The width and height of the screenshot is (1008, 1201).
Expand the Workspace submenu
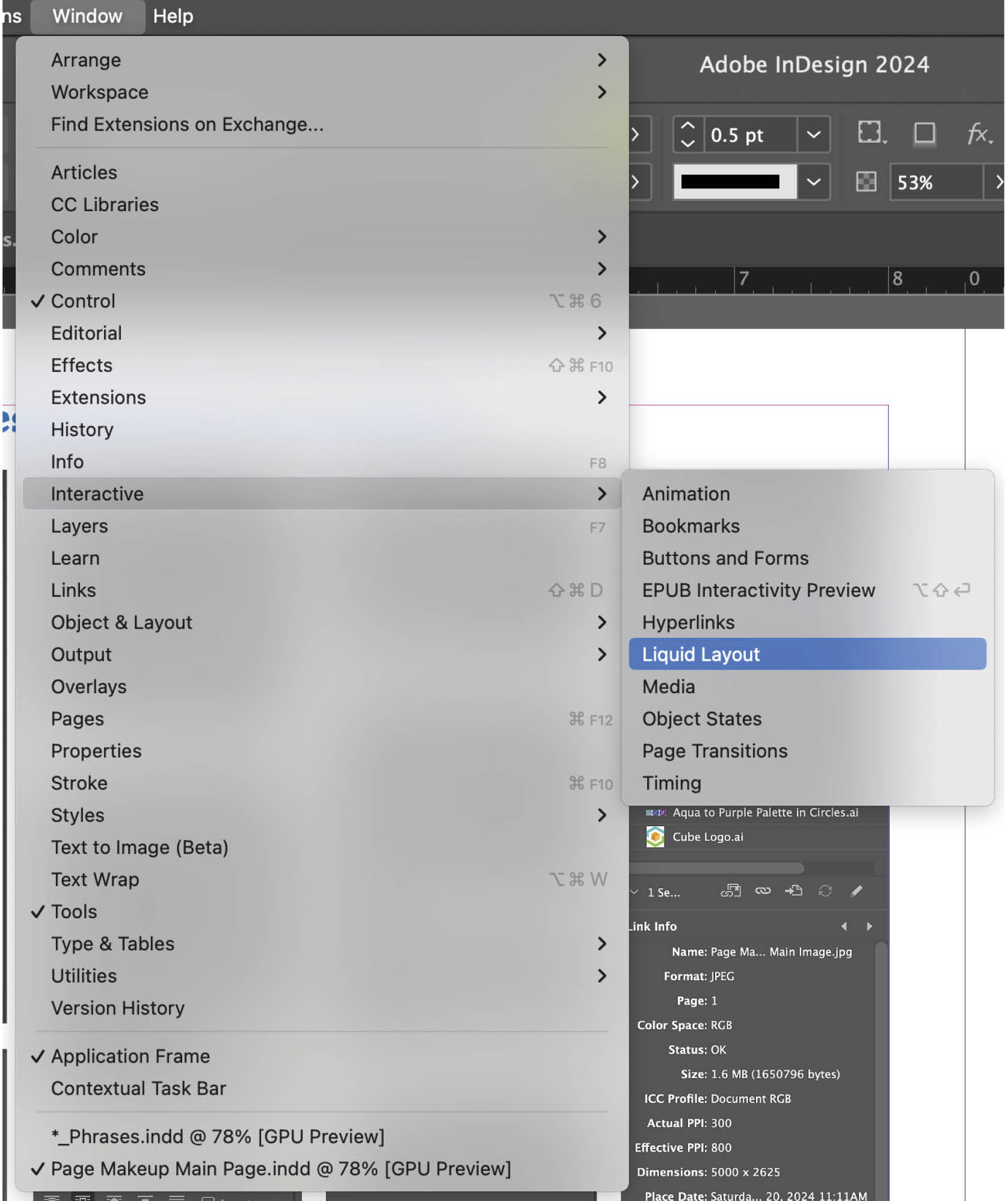point(322,92)
